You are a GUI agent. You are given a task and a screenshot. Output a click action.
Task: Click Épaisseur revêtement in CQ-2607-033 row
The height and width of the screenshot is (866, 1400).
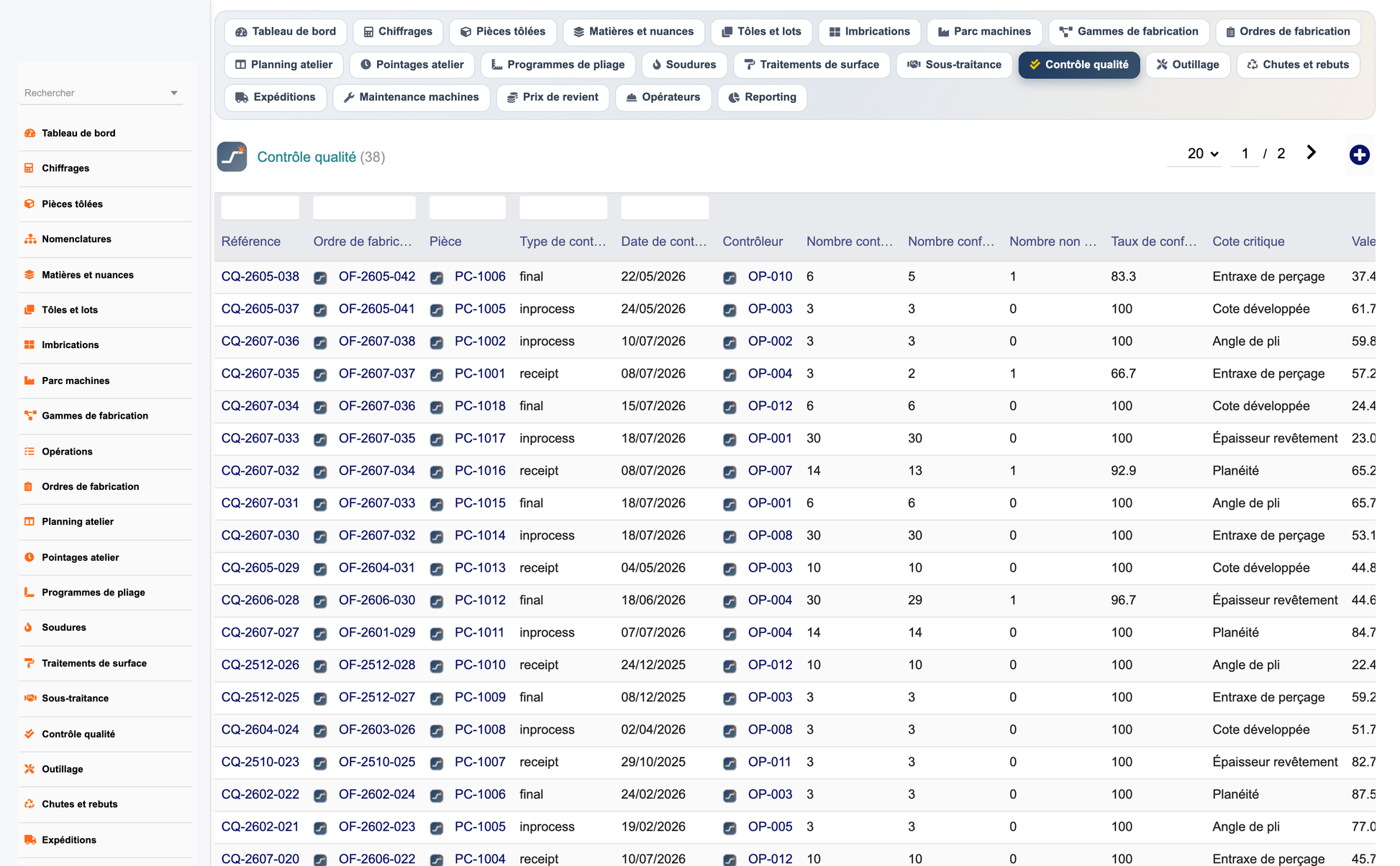pos(1275,439)
